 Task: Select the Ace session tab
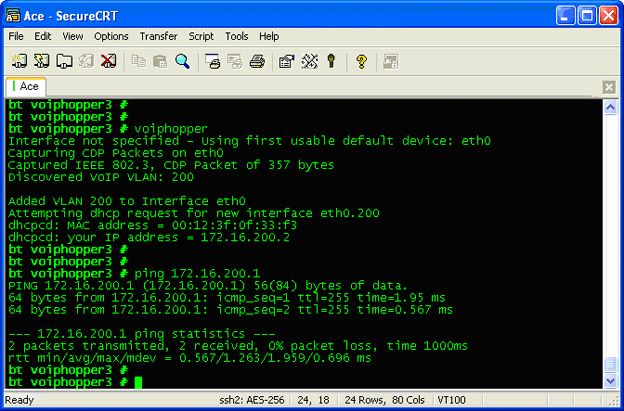(x=27, y=87)
